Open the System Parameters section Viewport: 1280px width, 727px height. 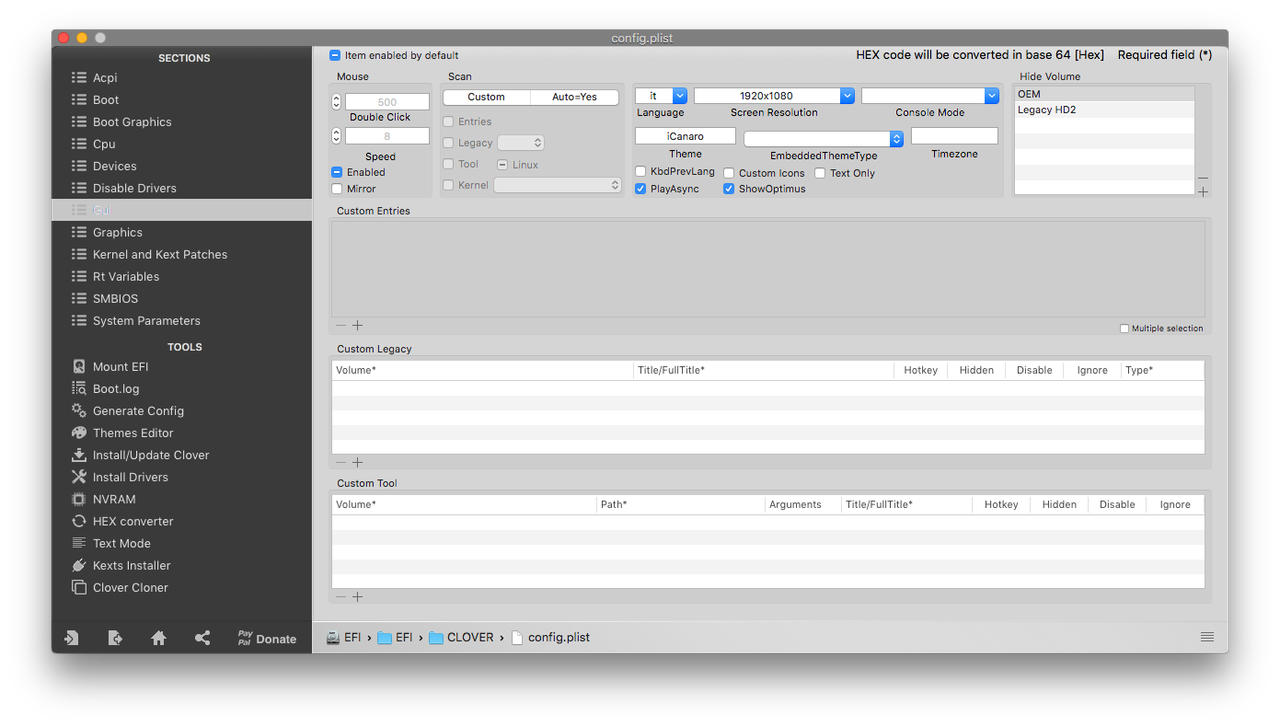(x=146, y=320)
